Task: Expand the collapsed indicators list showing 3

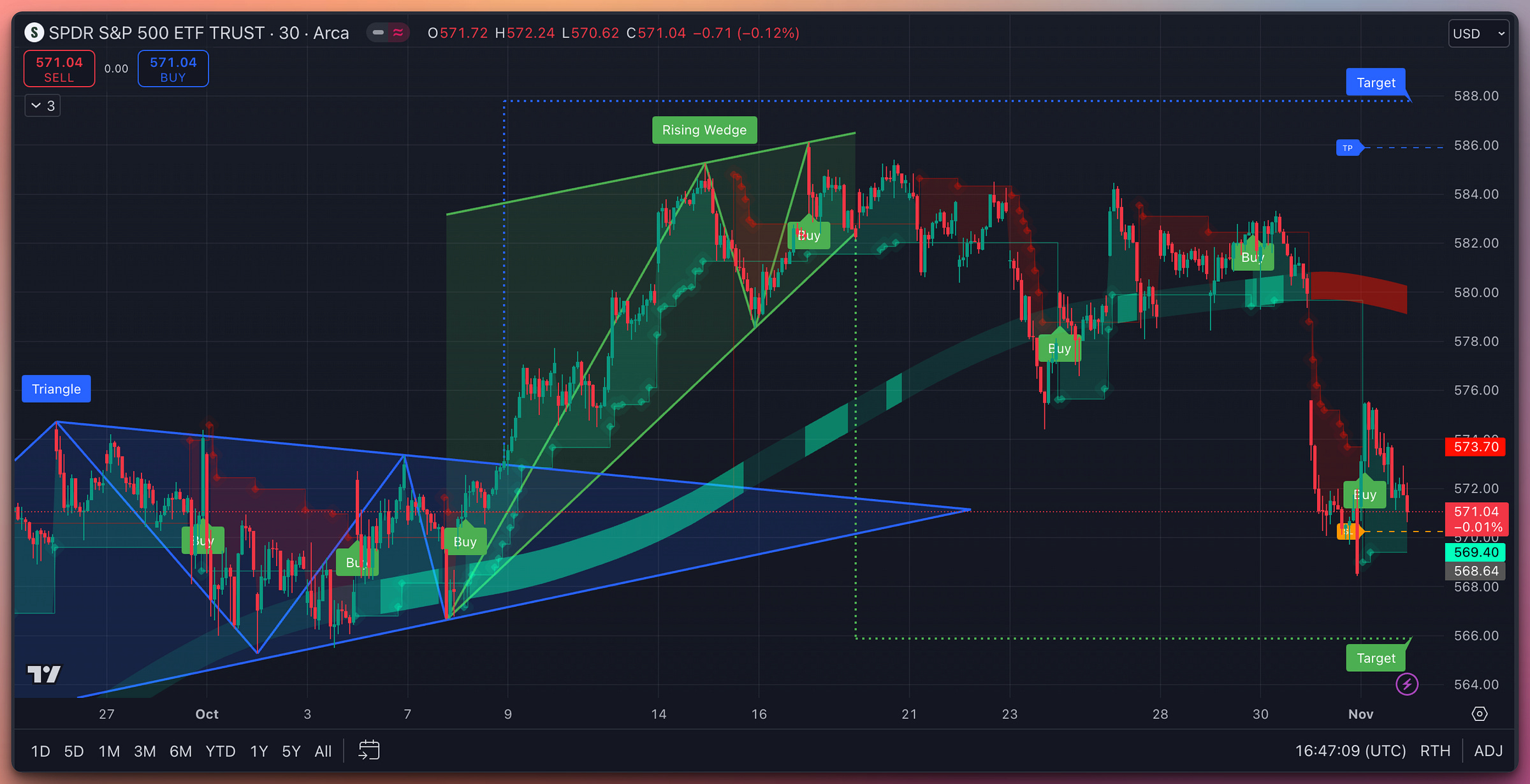Action: [43, 106]
